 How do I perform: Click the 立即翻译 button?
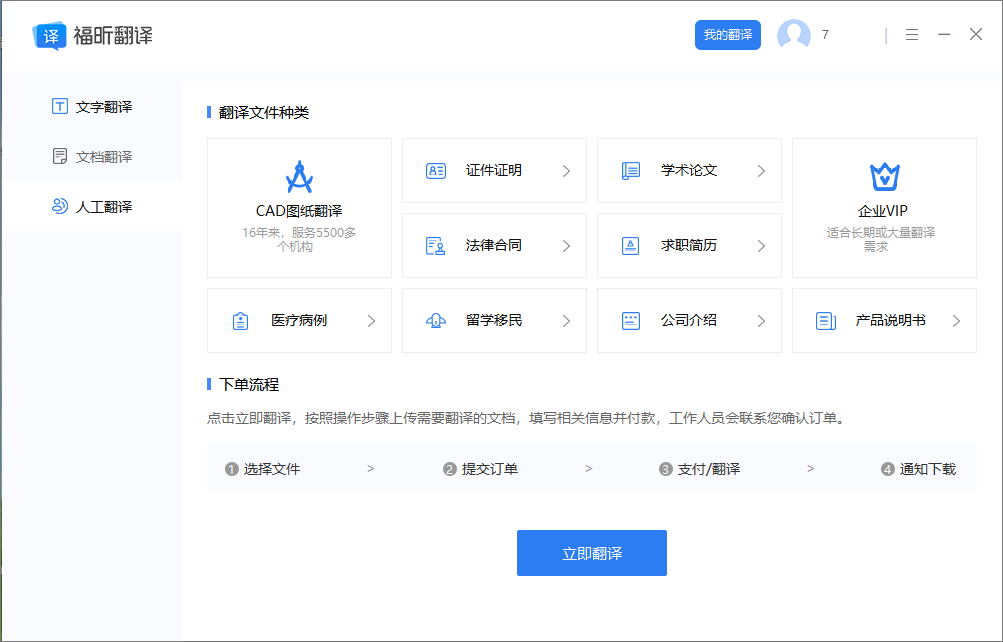pos(591,552)
